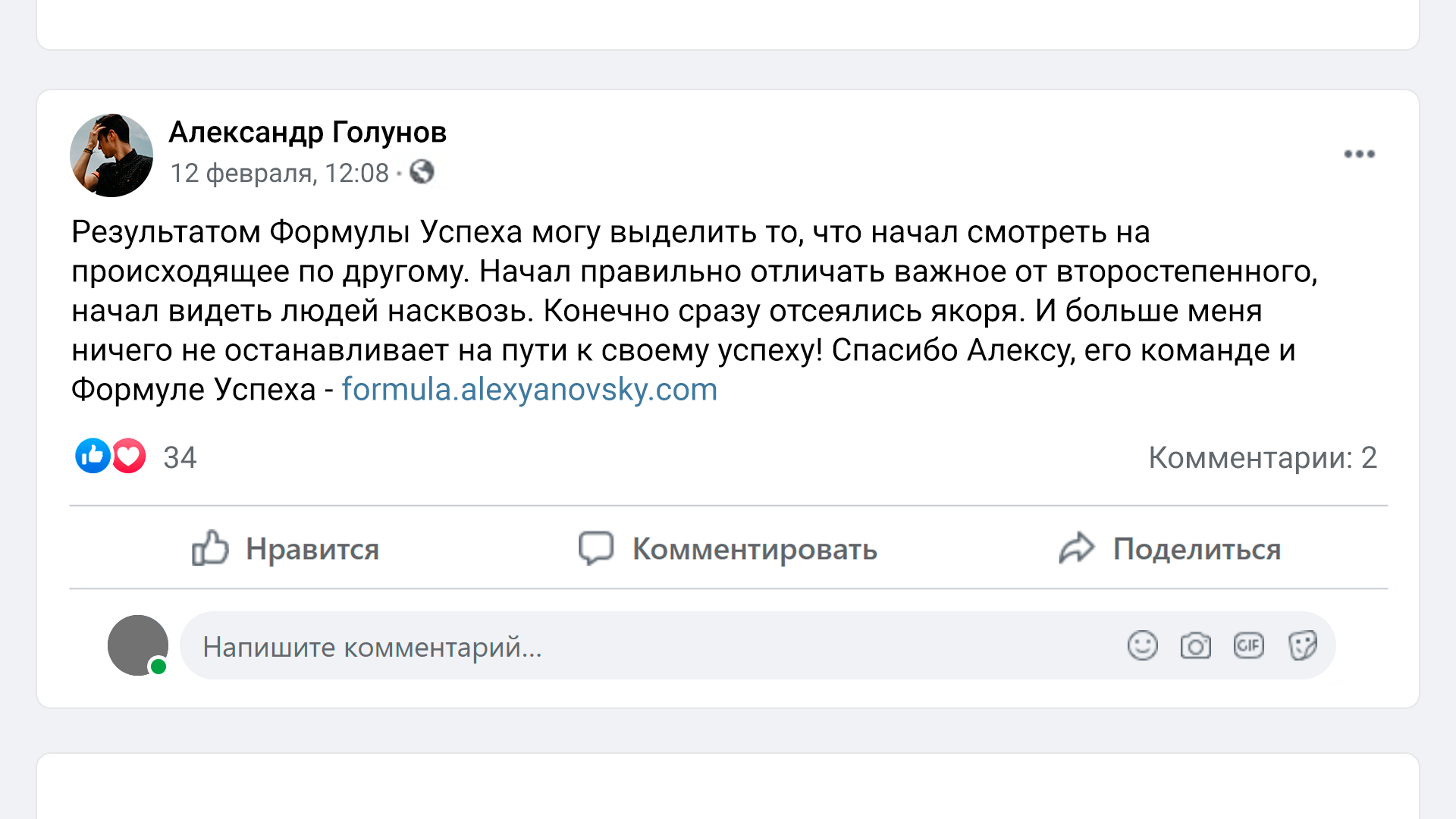View the 34 reactions count

click(180, 458)
